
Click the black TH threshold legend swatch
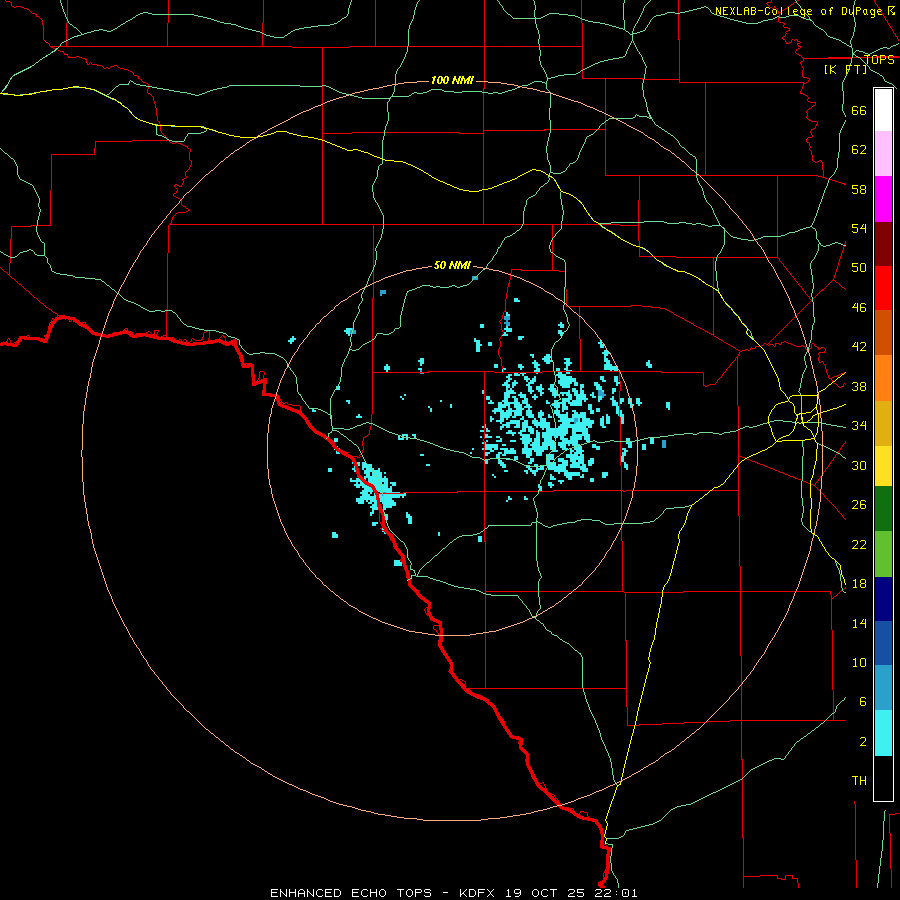pos(883,778)
